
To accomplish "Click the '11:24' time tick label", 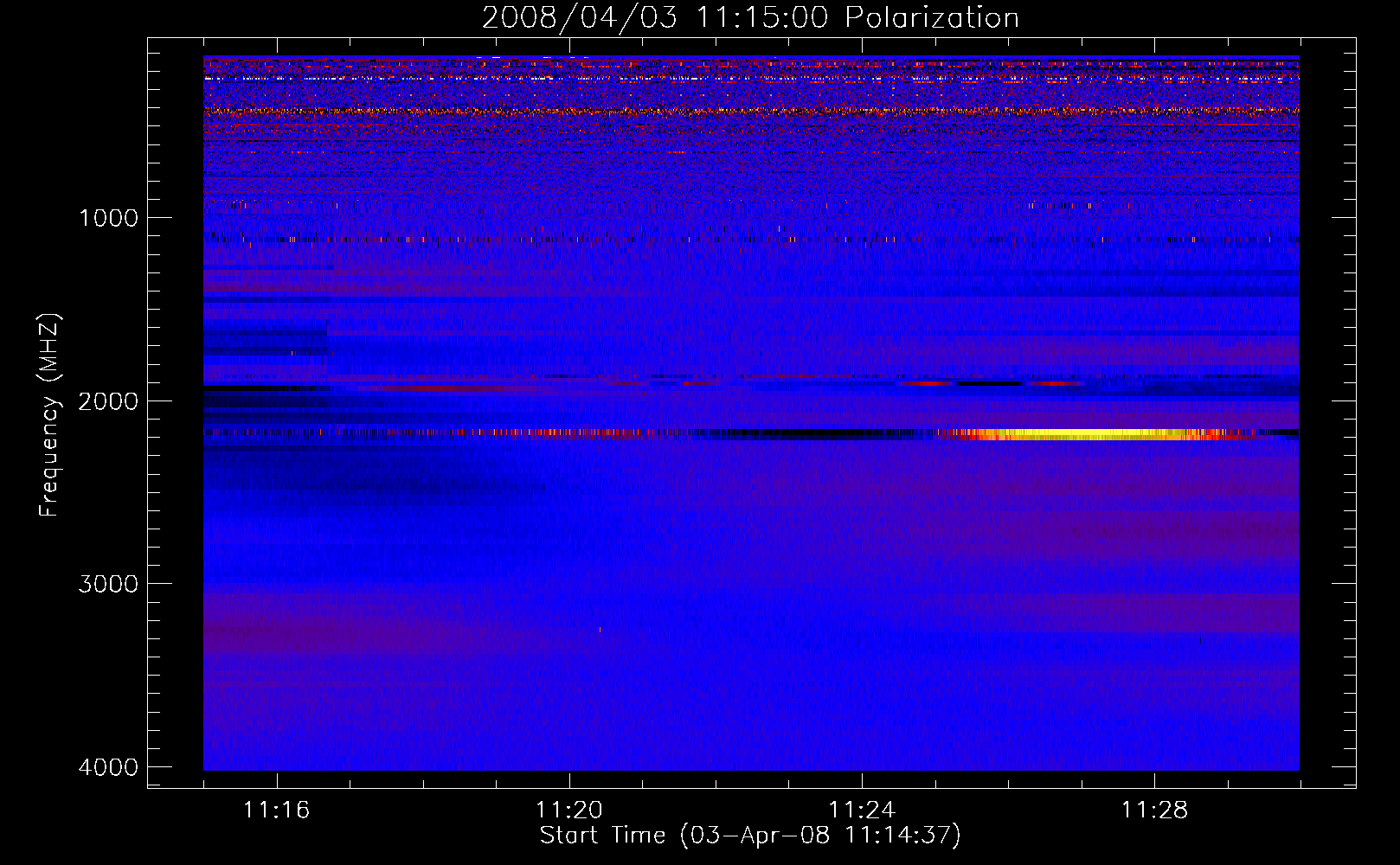I will pos(862,810).
